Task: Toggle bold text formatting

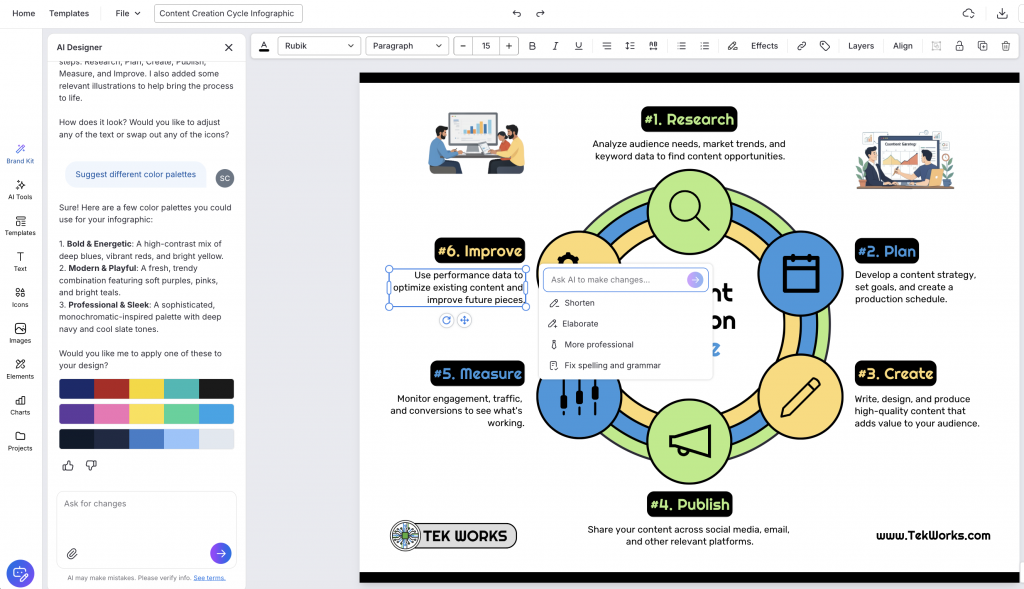Action: tap(532, 46)
